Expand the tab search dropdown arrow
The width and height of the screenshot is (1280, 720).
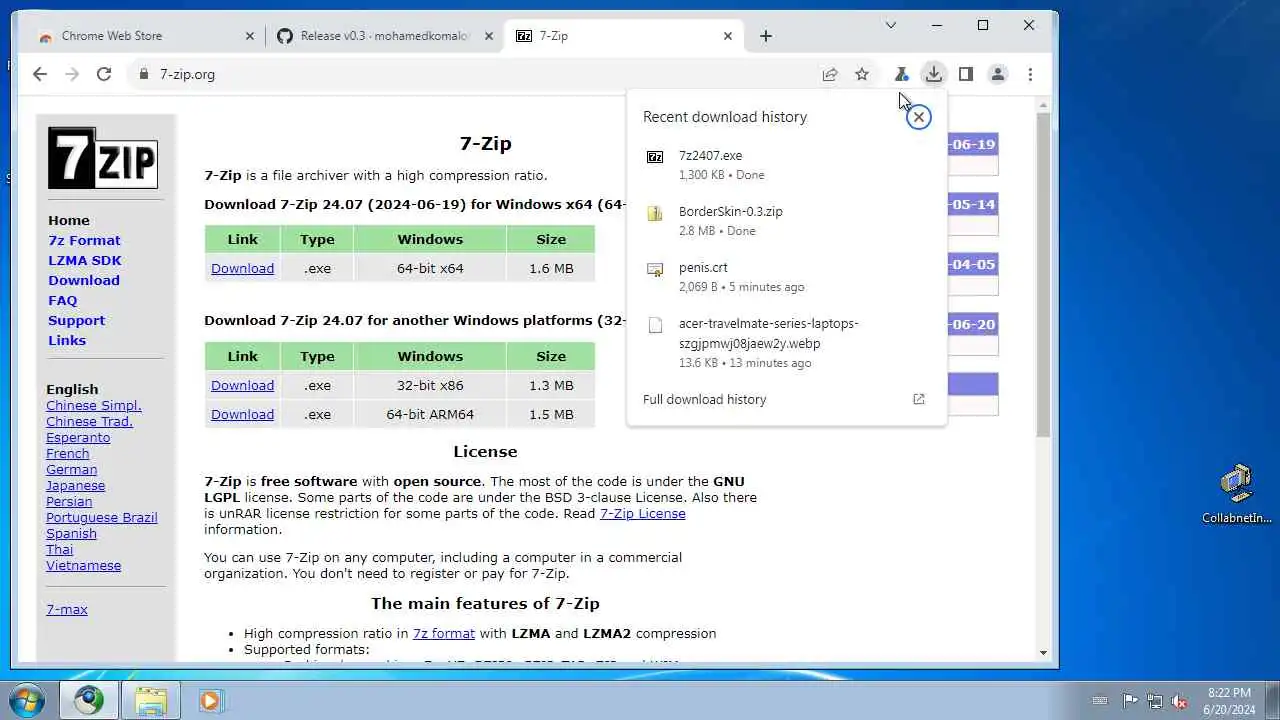coord(890,25)
